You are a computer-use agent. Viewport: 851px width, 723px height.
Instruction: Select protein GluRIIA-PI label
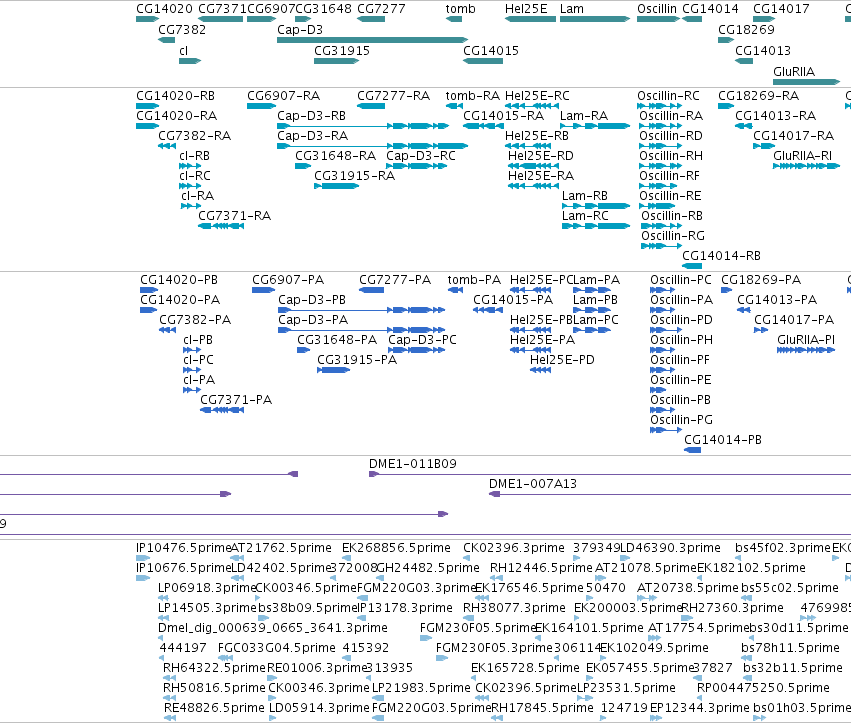806,340
